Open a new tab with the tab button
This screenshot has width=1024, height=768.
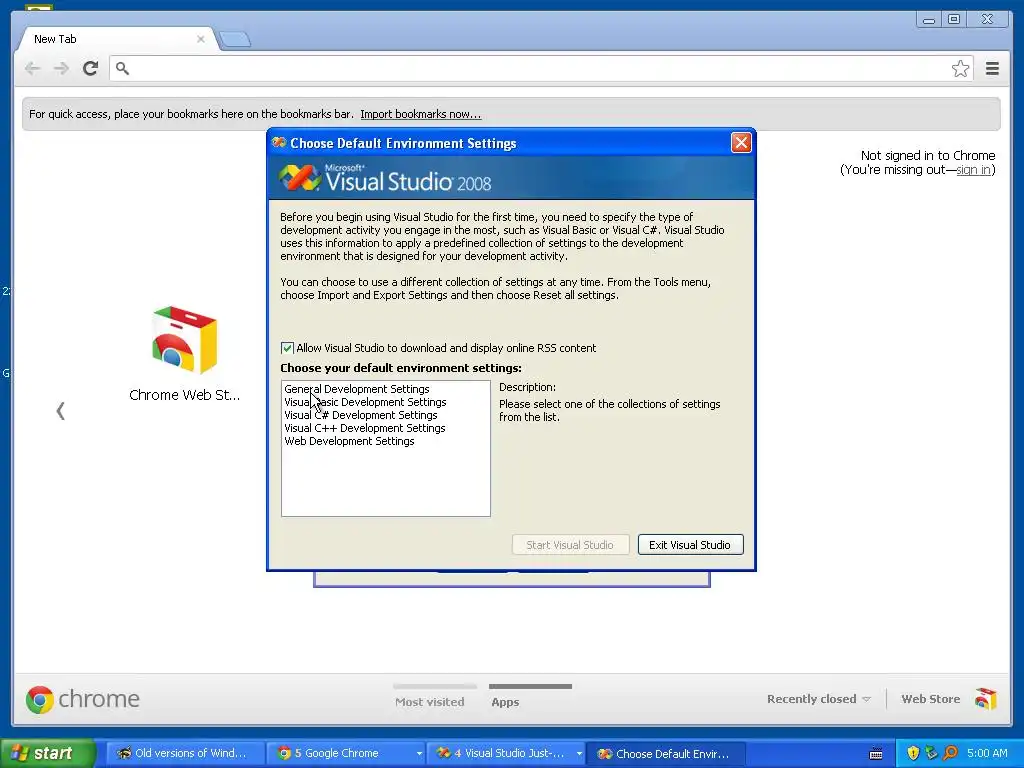click(x=234, y=40)
